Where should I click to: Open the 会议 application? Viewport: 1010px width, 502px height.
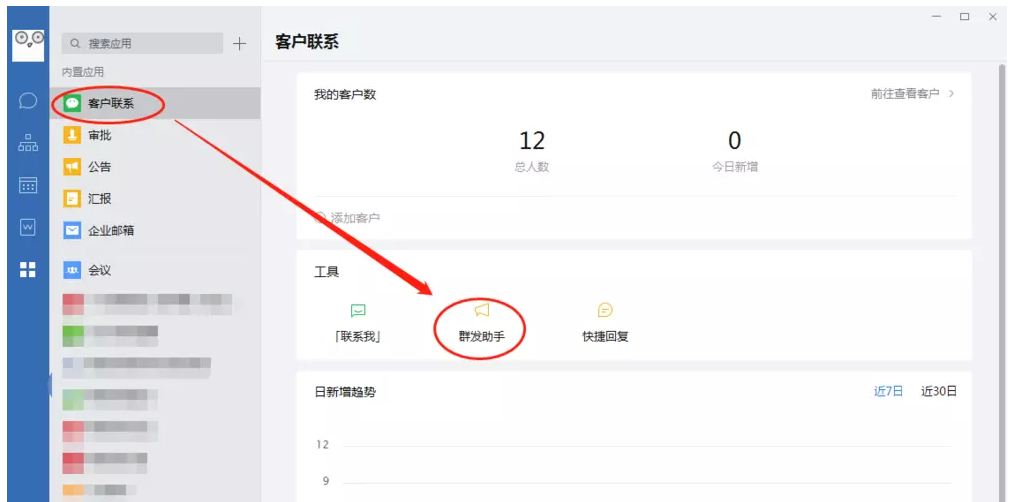99,270
